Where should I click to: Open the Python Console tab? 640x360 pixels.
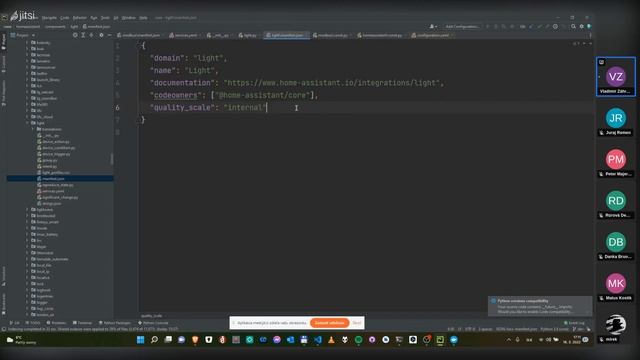(x=153, y=323)
